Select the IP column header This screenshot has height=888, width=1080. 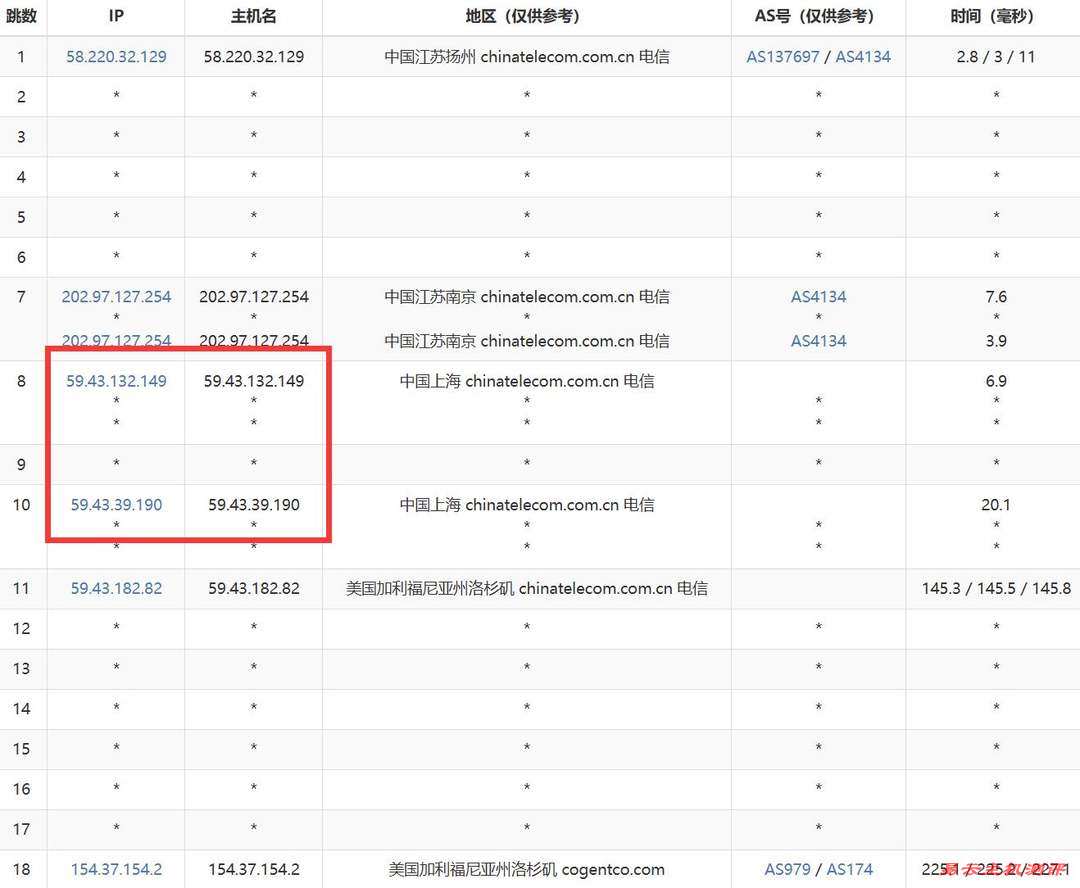click(x=116, y=16)
